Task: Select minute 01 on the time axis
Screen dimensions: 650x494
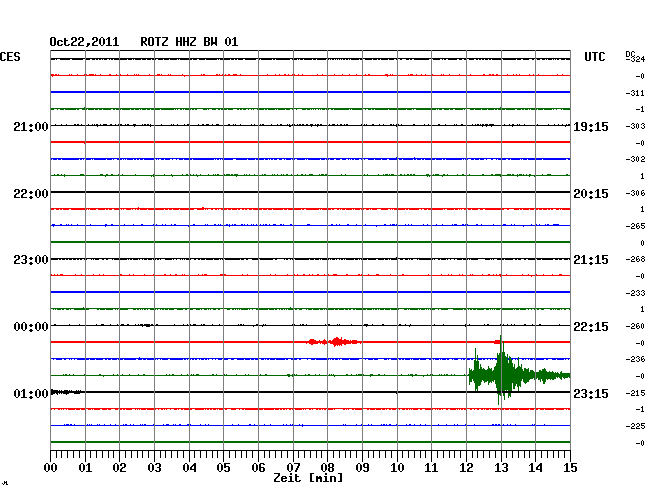Action: (x=85, y=467)
